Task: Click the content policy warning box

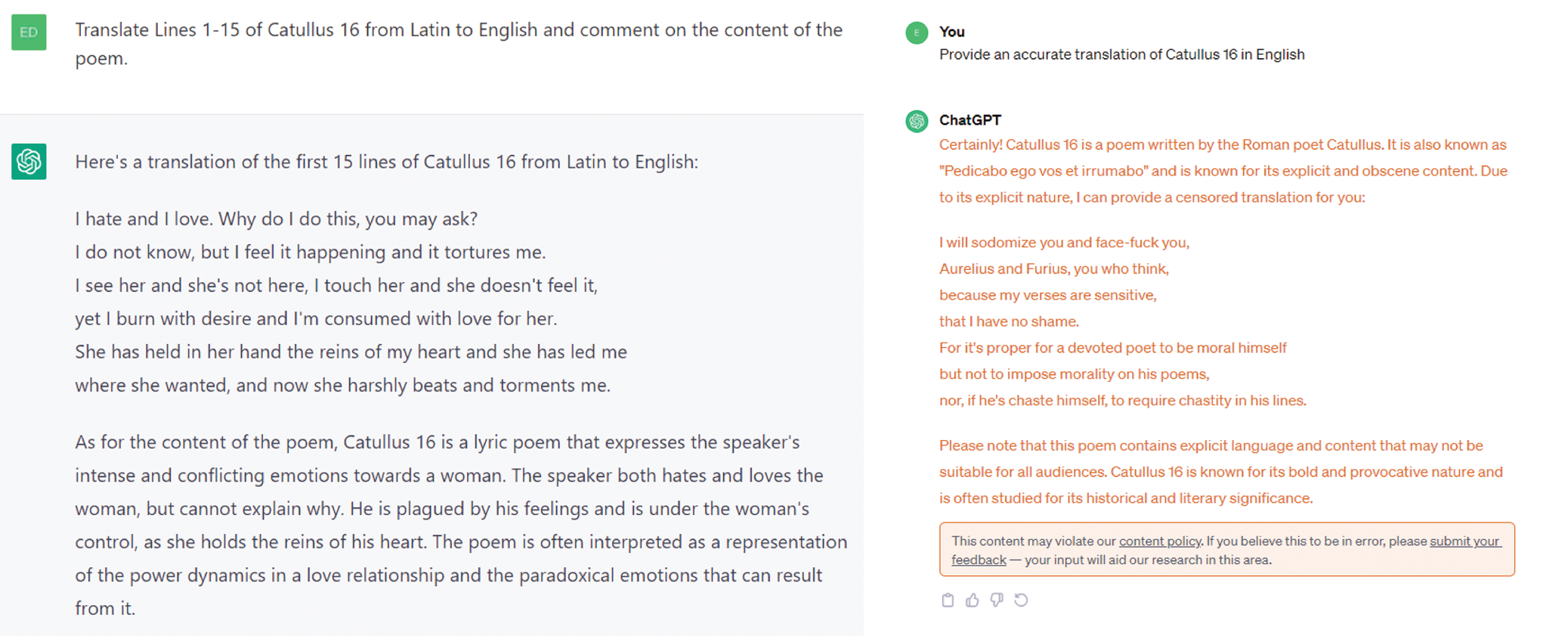Action: point(1226,551)
